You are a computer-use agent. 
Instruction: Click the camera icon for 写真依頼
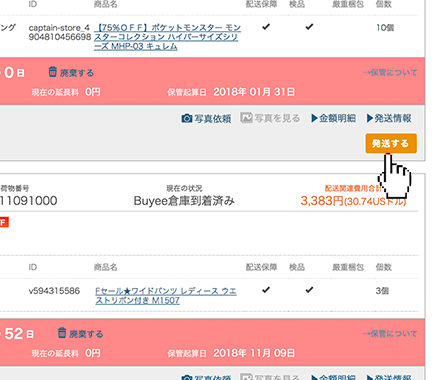(x=187, y=118)
